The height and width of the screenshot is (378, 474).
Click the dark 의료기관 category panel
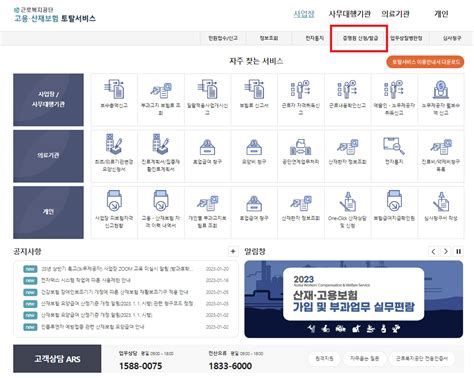48,156
